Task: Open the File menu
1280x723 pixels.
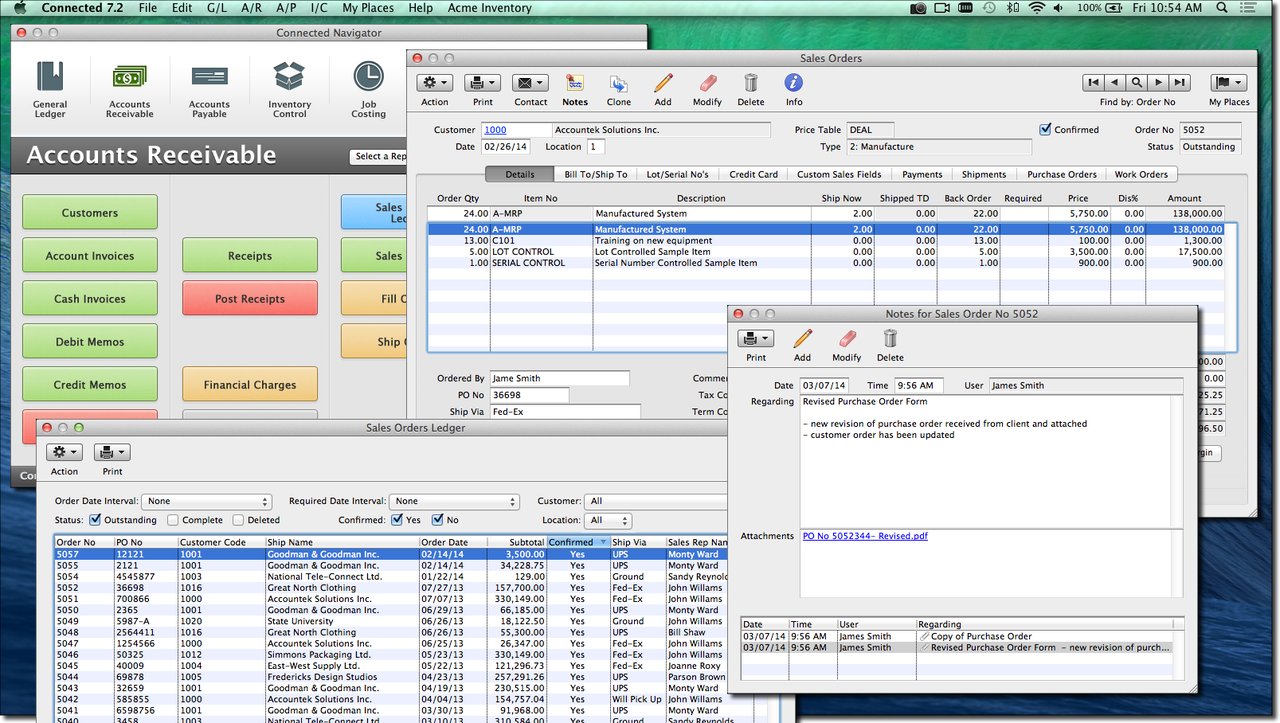Action: point(148,8)
